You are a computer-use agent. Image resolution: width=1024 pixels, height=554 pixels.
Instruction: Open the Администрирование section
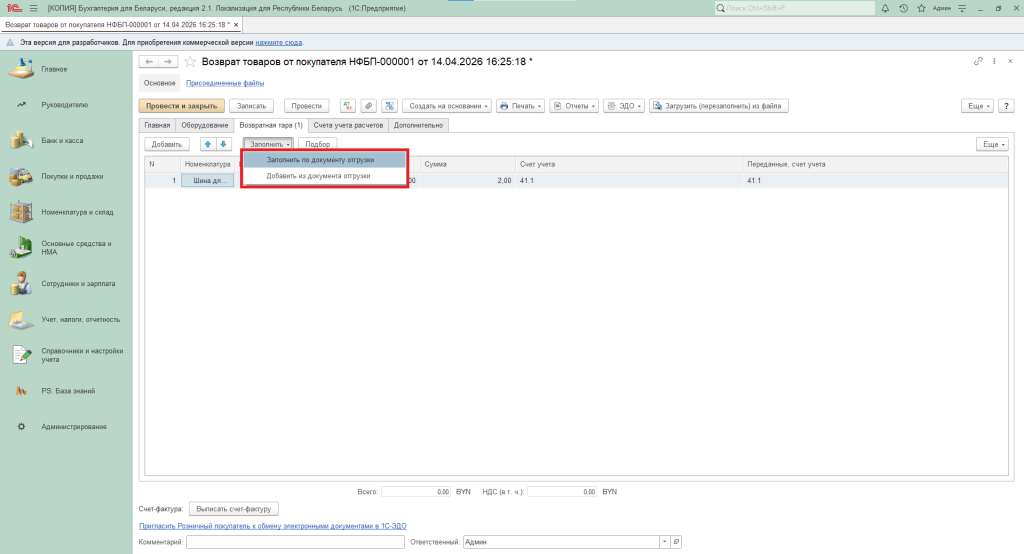pos(74,427)
